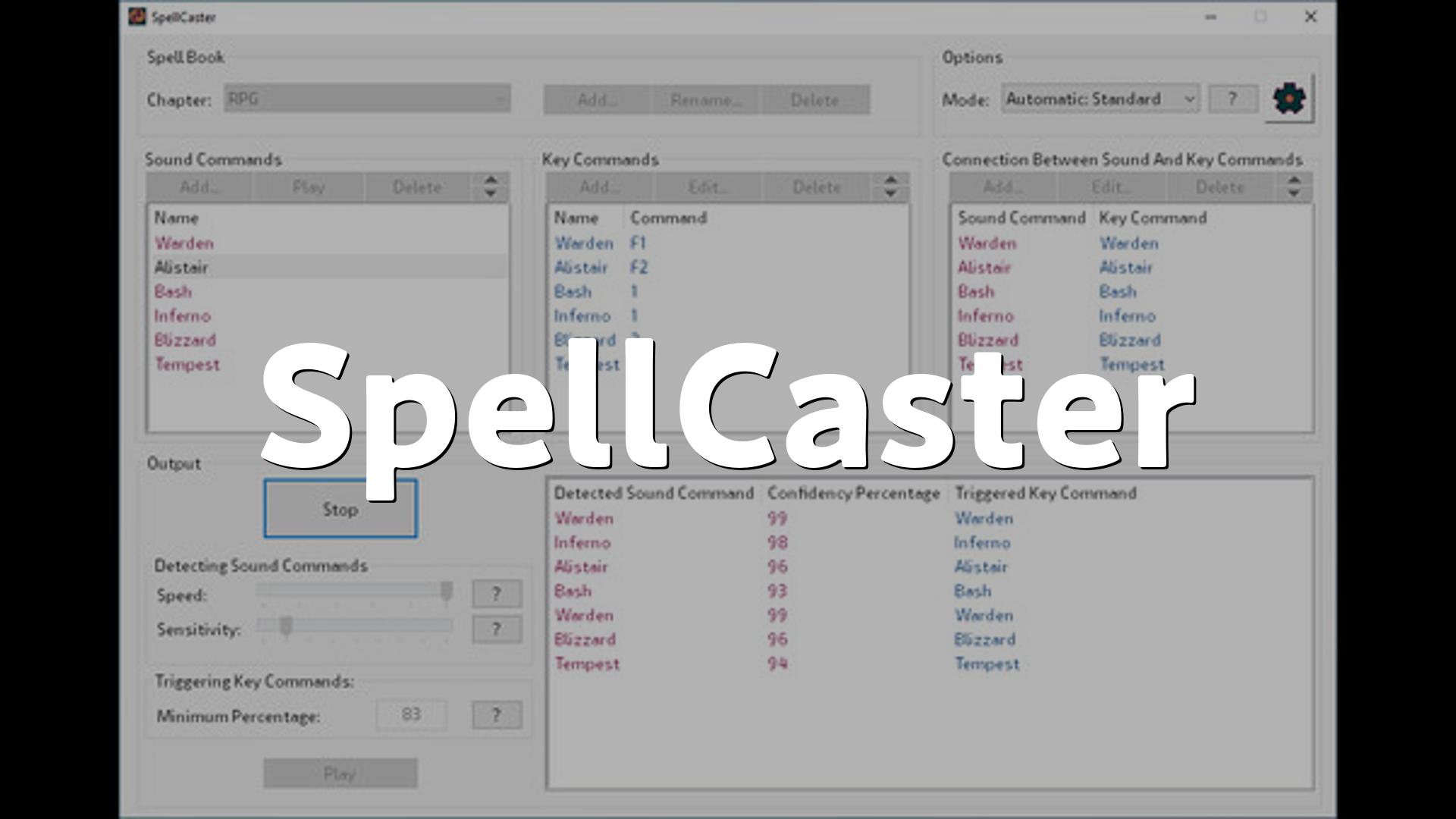Viewport: 1456px width, 819px height.
Task: Select Alistair in Sound Commands list
Action: (328, 268)
